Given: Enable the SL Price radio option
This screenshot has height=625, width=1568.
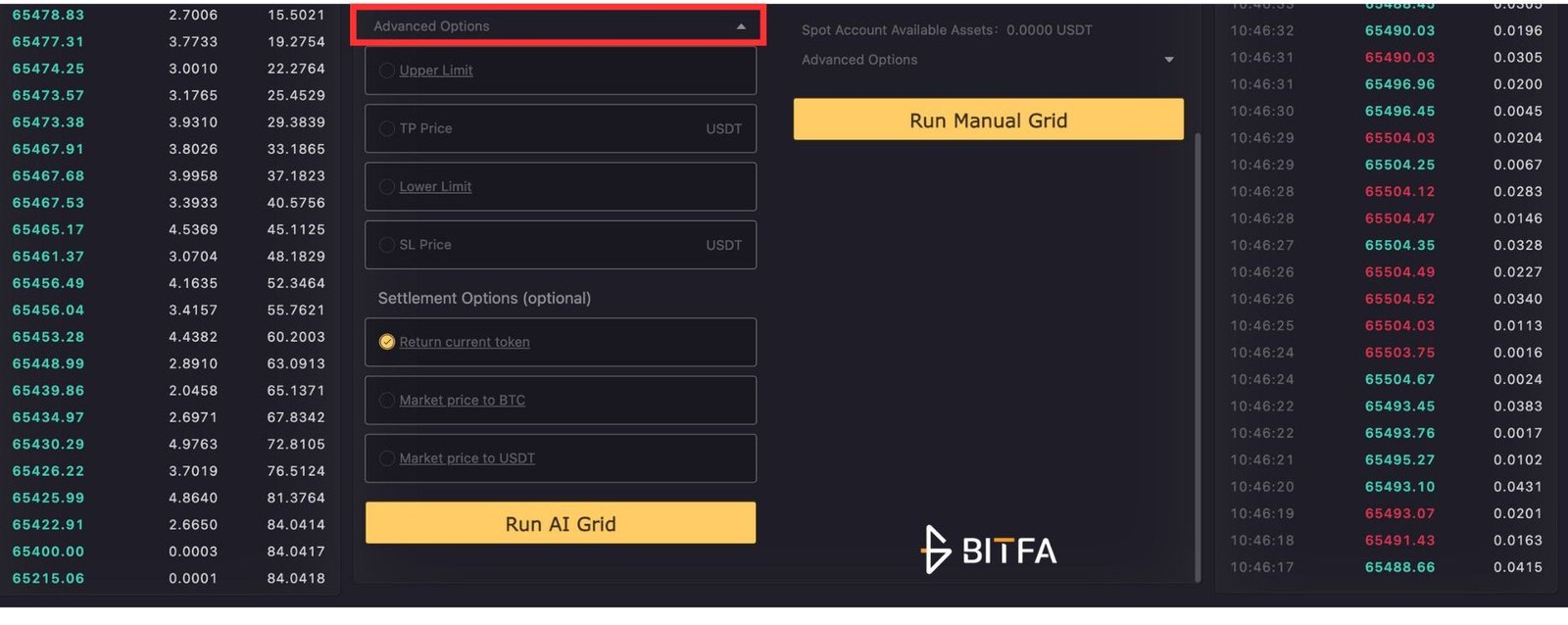Looking at the screenshot, I should (x=387, y=245).
